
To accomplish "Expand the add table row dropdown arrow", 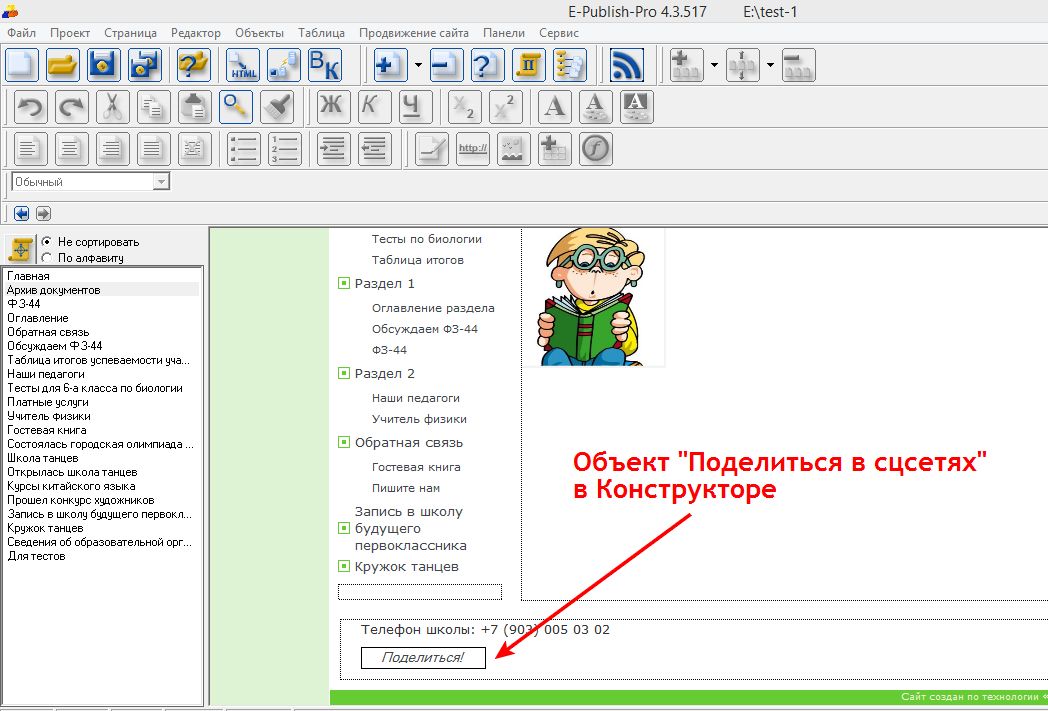I will (714, 65).
